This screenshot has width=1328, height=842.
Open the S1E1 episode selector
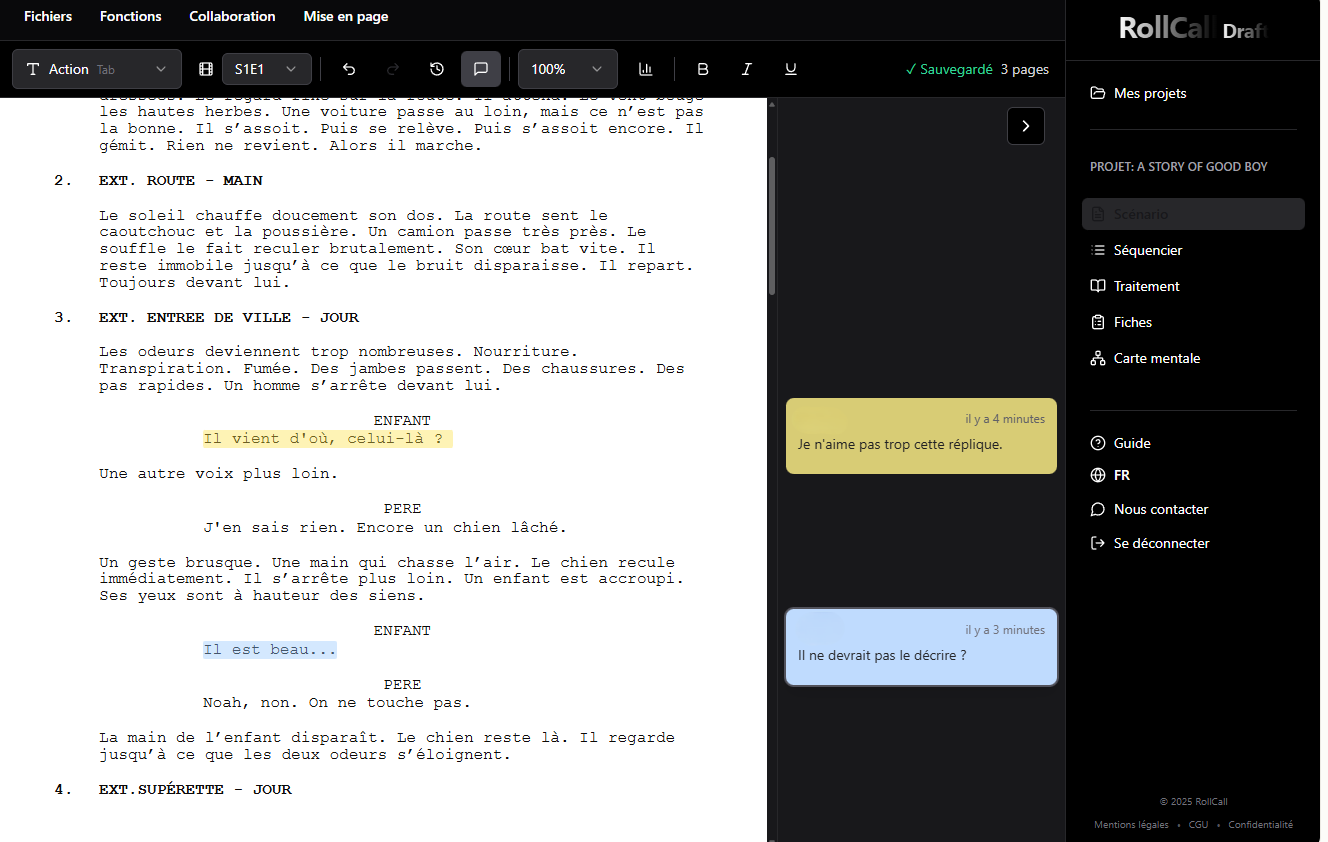[267, 69]
